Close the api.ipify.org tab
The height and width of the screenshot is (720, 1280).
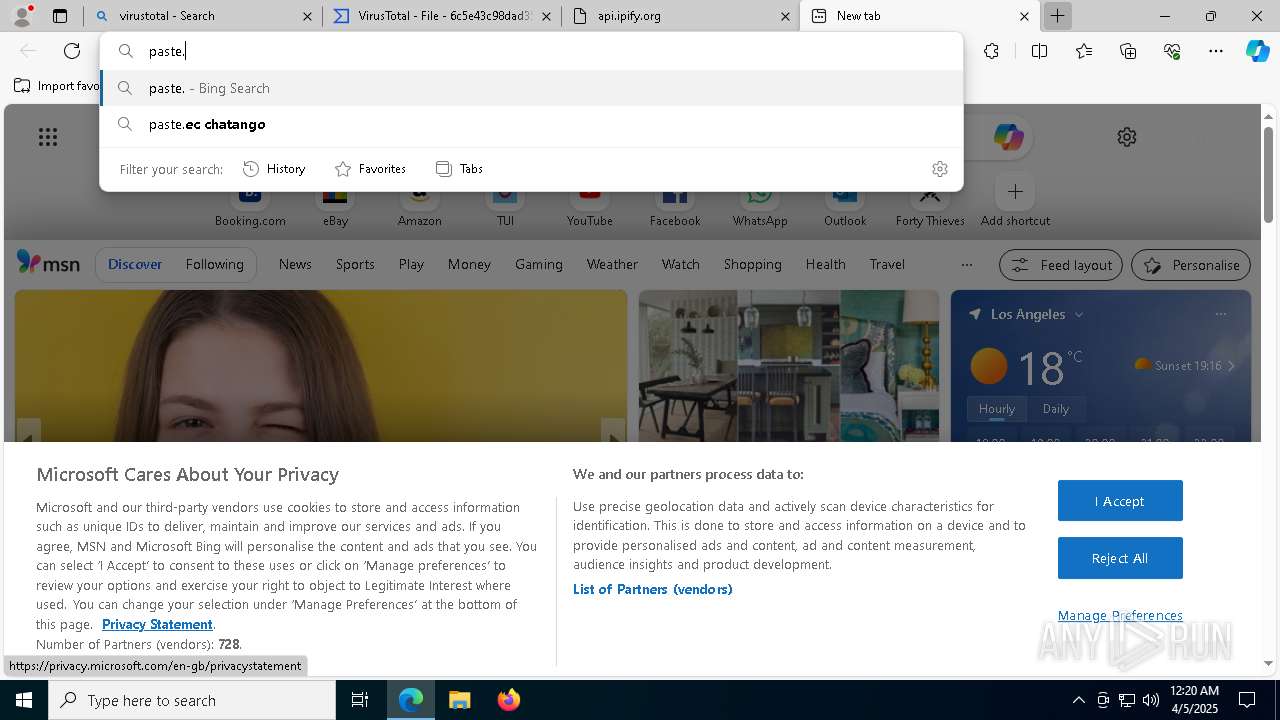pyautogui.click(x=786, y=16)
